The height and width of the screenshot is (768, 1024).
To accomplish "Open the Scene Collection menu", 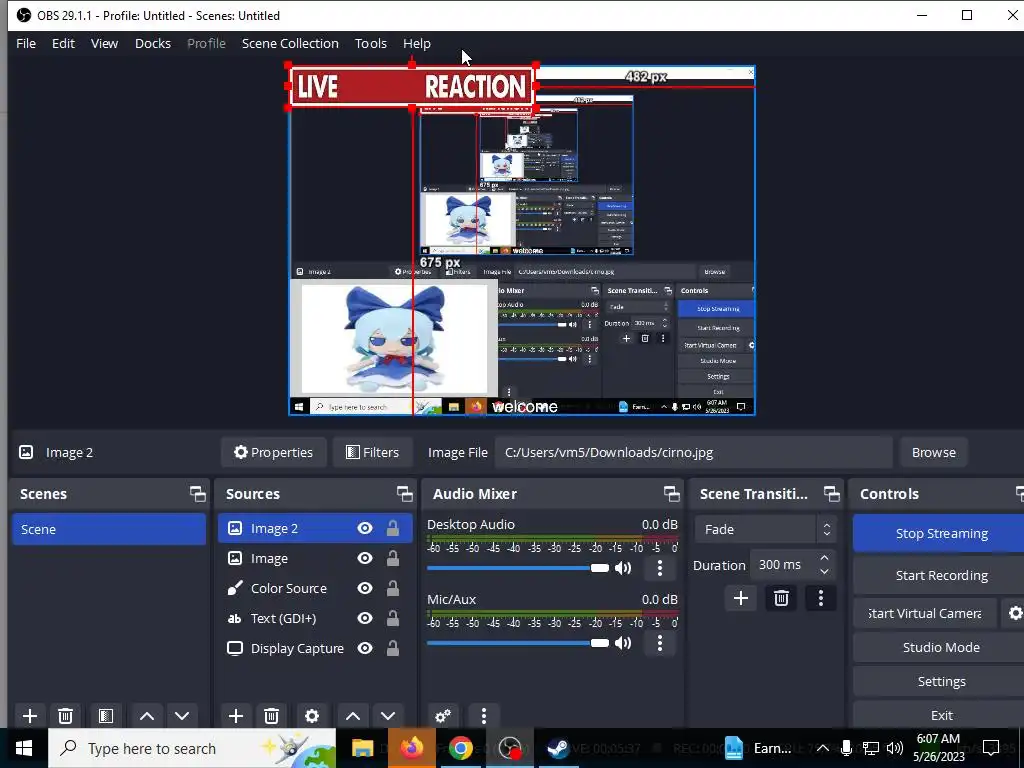I will click(x=290, y=43).
